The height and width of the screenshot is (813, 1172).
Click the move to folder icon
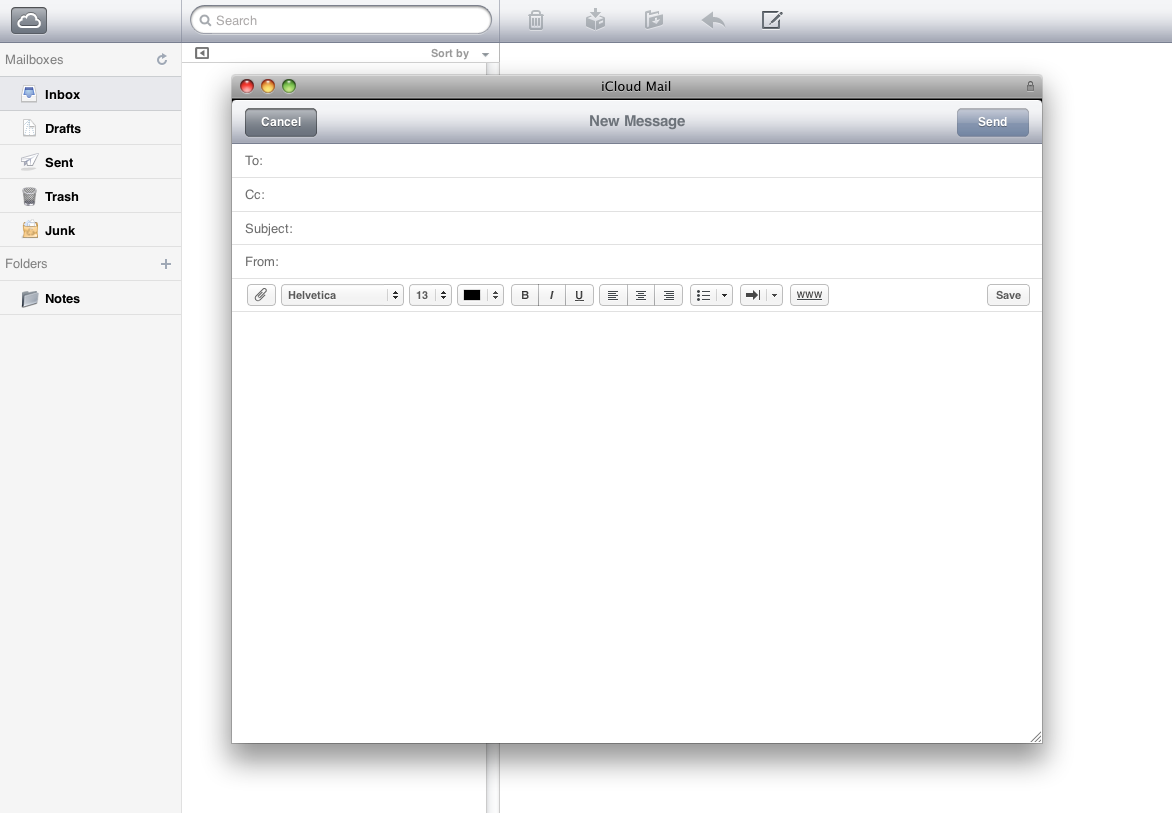pyautogui.click(x=654, y=20)
